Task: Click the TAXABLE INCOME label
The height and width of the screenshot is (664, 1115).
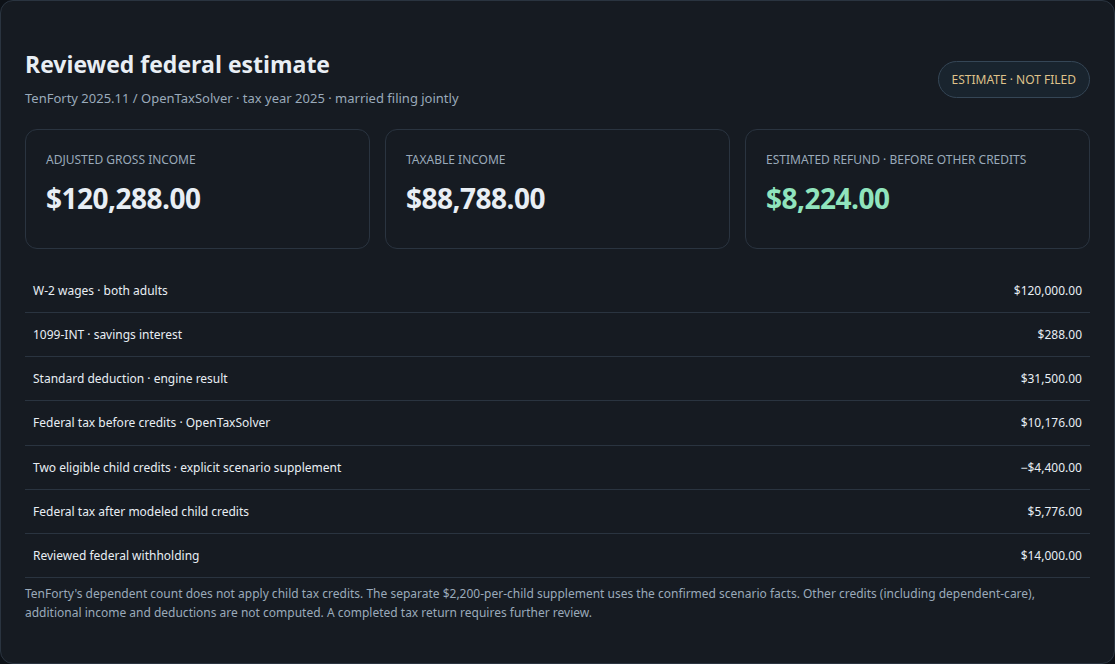Action: [455, 160]
